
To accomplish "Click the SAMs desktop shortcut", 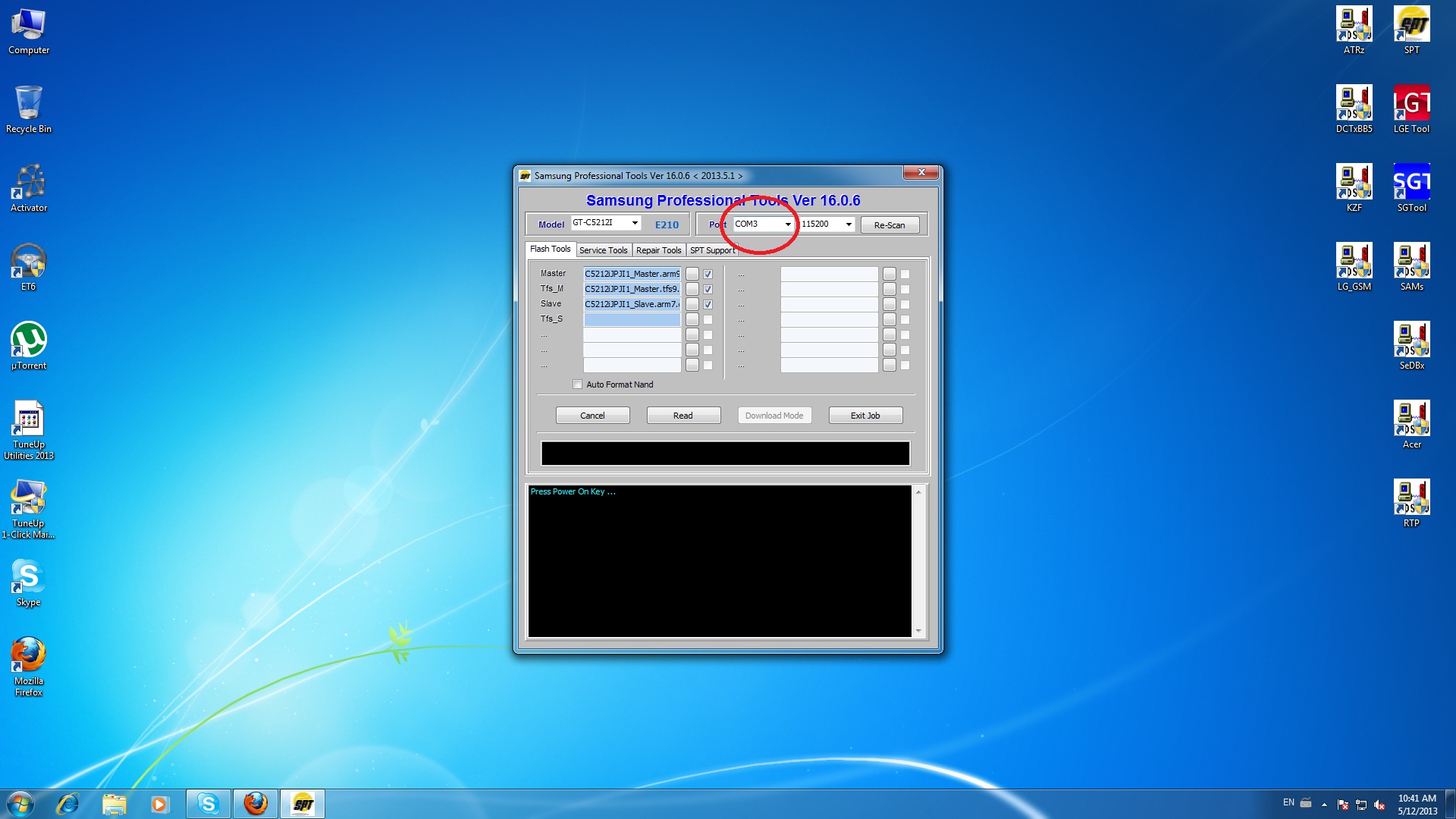I will tap(1412, 268).
